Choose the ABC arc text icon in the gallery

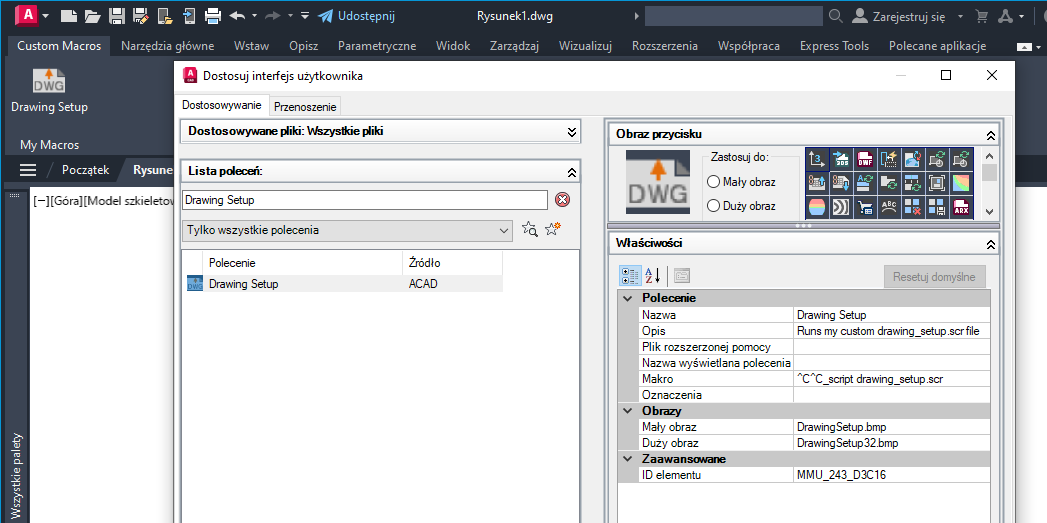tap(890, 206)
